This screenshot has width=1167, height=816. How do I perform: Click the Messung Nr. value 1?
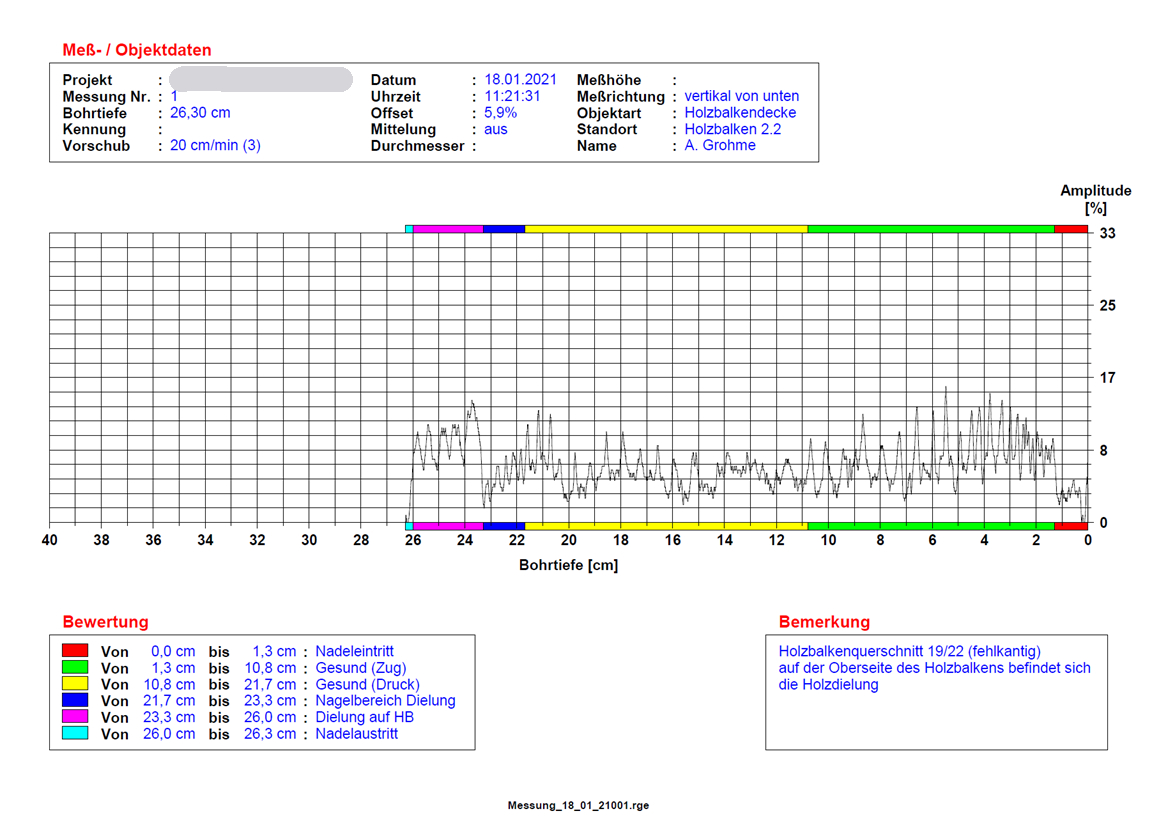pyautogui.click(x=174, y=96)
